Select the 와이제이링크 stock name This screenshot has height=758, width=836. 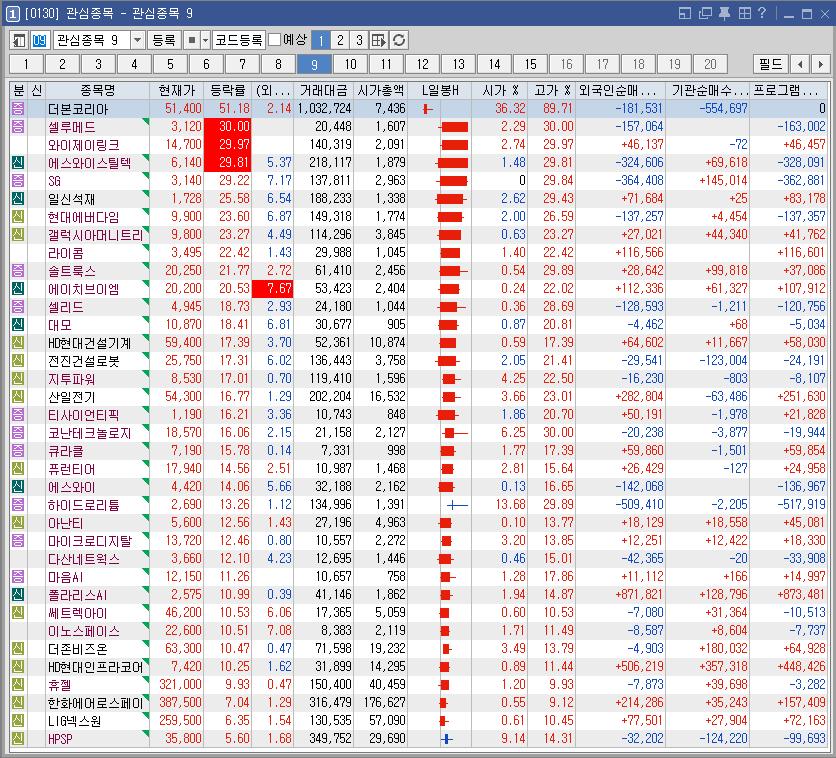pos(84,145)
